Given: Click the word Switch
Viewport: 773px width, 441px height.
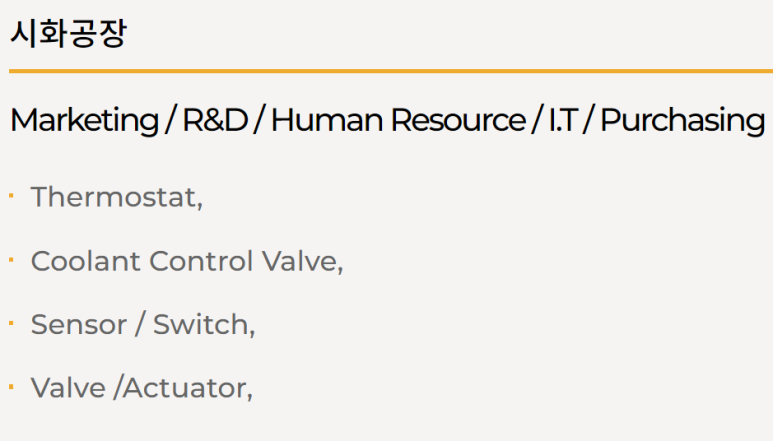Looking at the screenshot, I should coord(204,325).
